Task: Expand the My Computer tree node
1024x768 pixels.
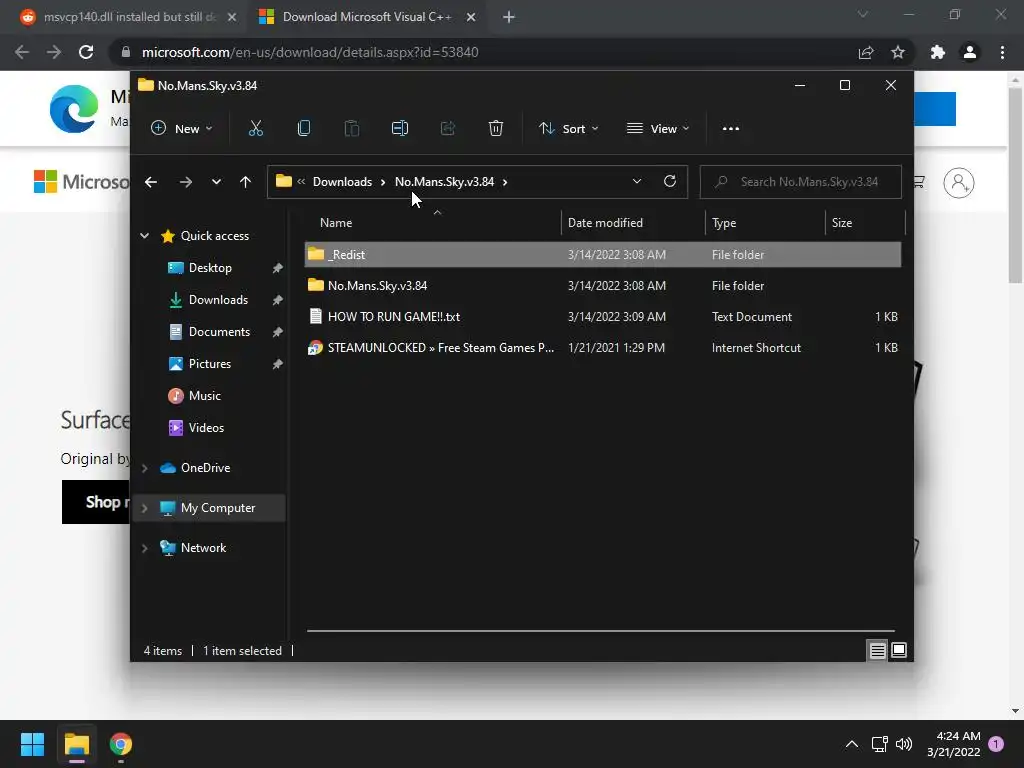Action: pyautogui.click(x=144, y=508)
